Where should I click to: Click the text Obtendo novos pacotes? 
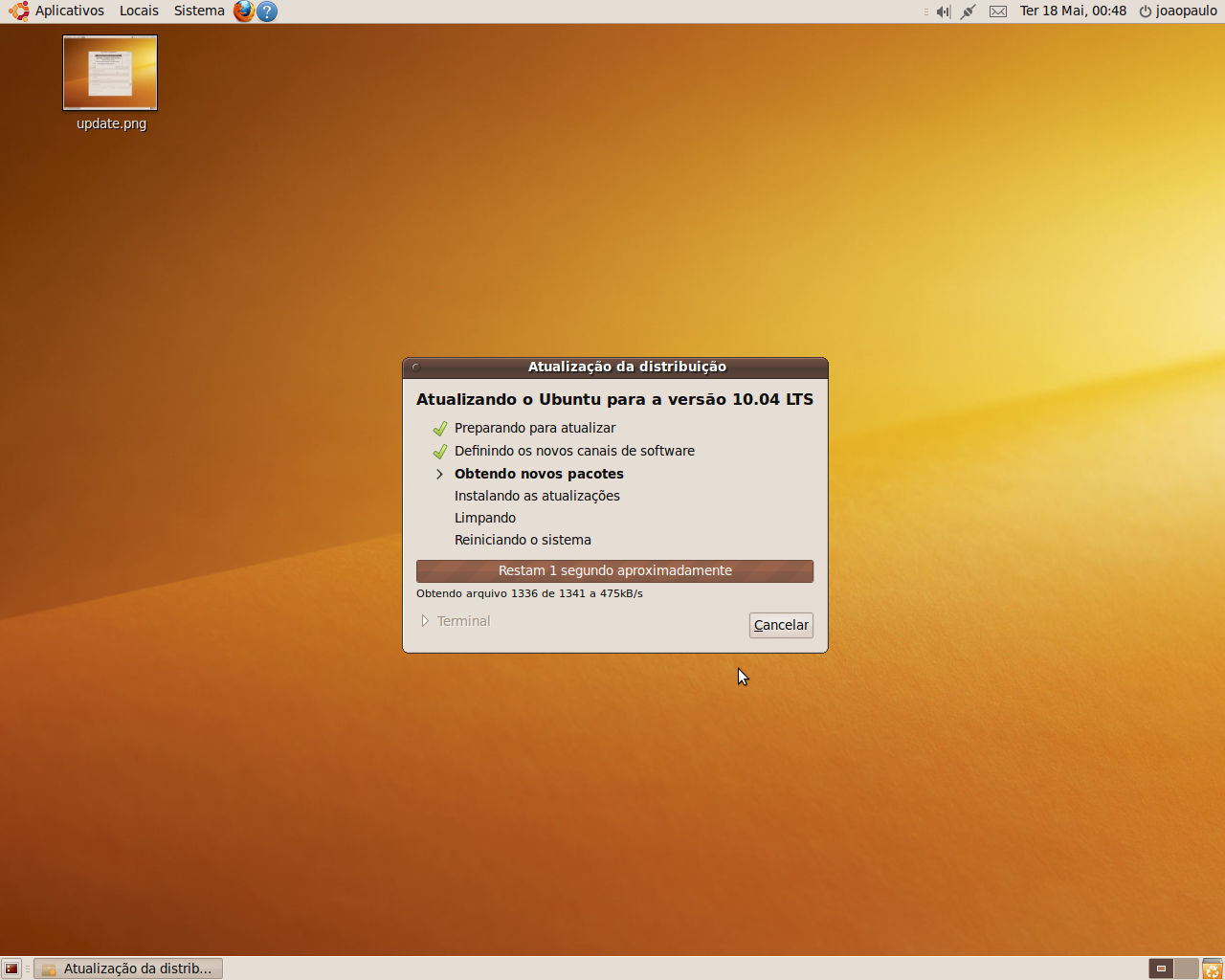pos(539,474)
